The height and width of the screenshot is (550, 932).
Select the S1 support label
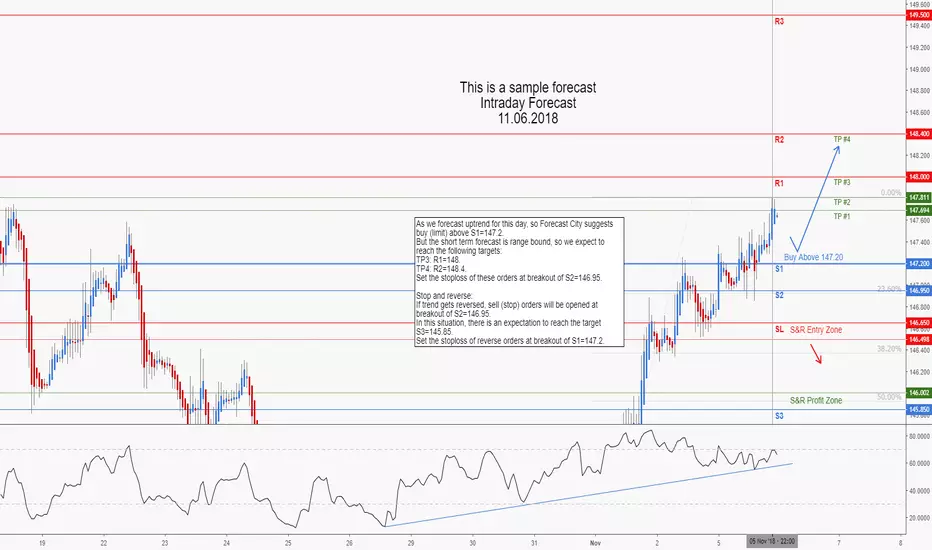779,269
